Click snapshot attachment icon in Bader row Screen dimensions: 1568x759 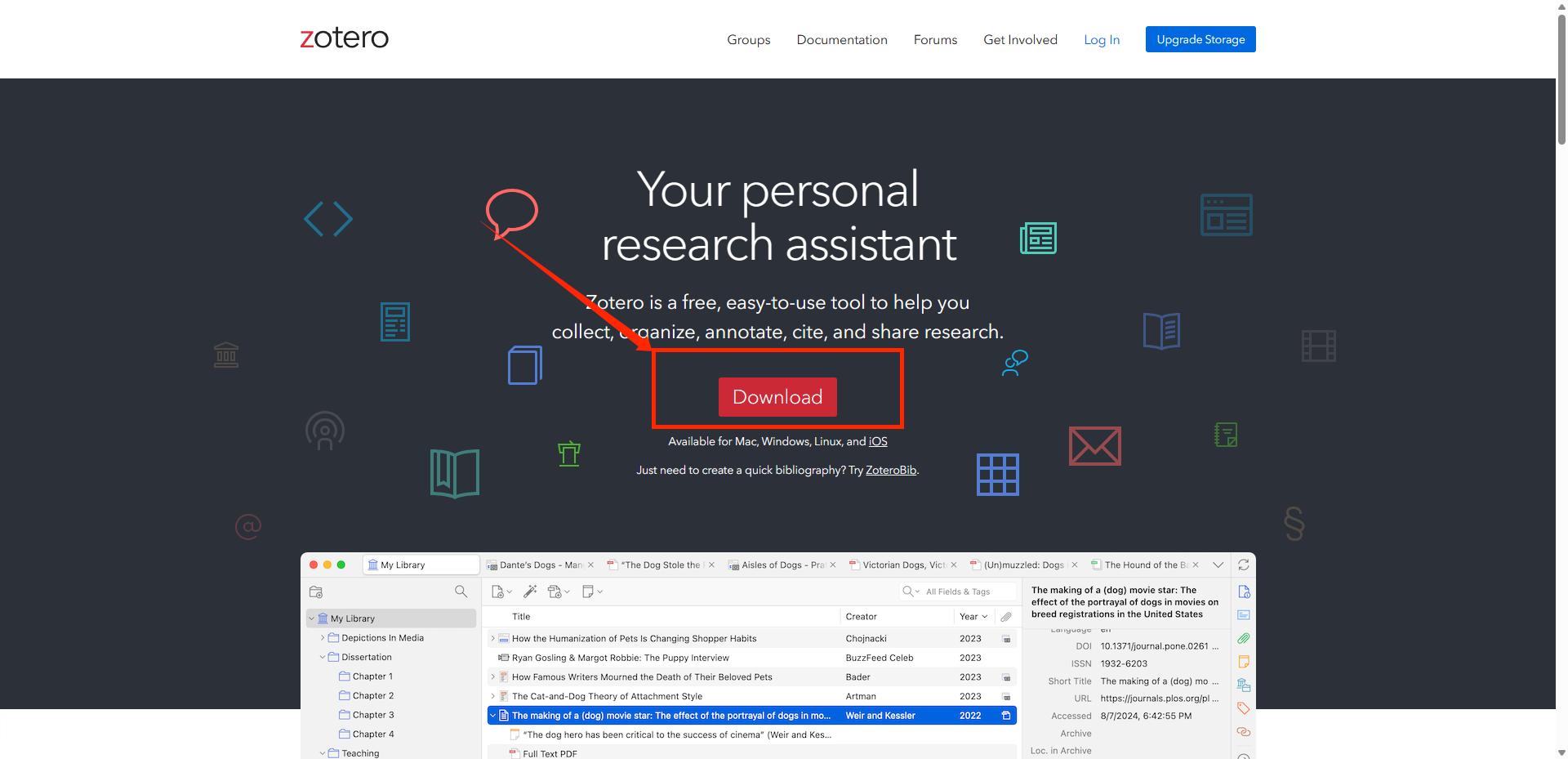(x=1006, y=677)
